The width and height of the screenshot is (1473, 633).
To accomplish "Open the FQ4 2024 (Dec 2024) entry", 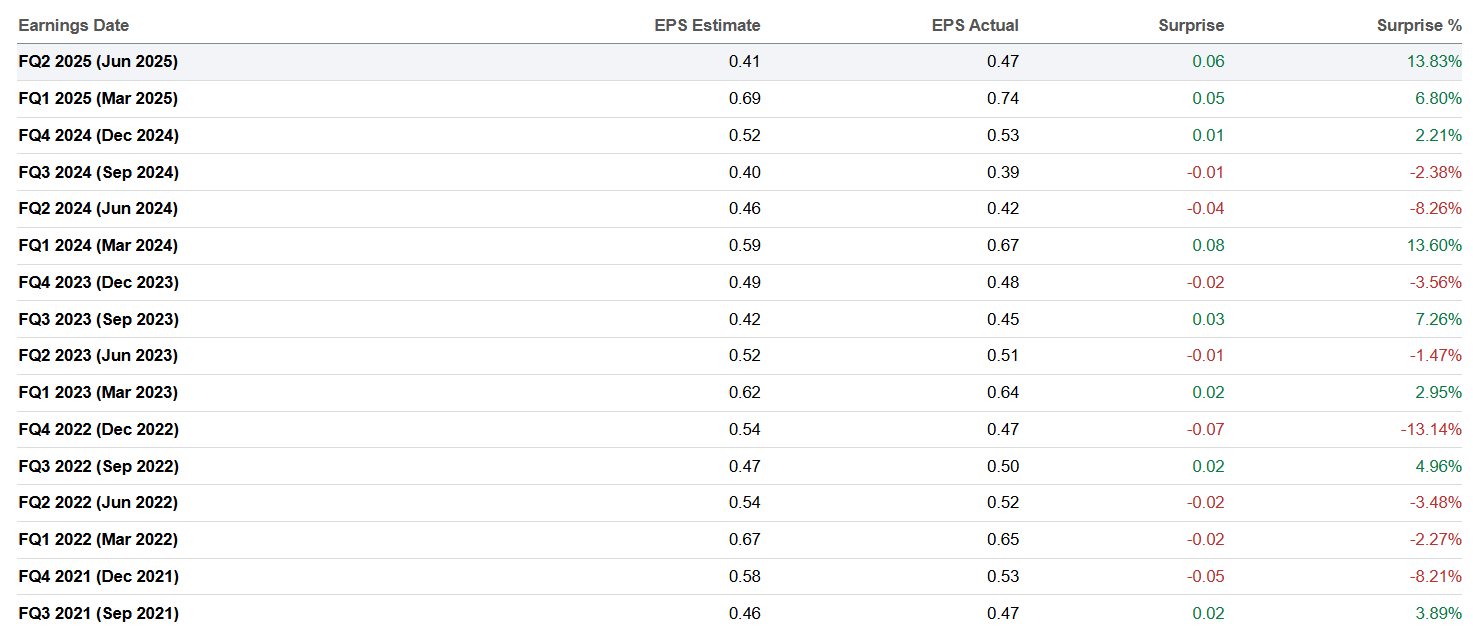I will [x=99, y=135].
